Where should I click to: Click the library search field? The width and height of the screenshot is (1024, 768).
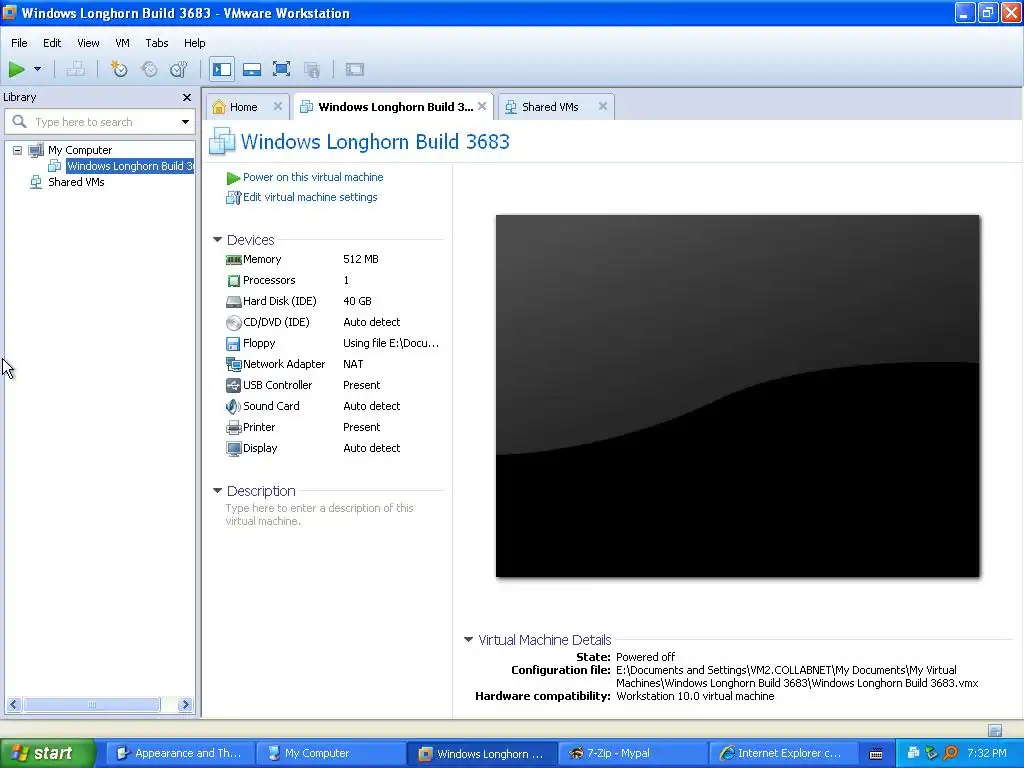pos(101,122)
